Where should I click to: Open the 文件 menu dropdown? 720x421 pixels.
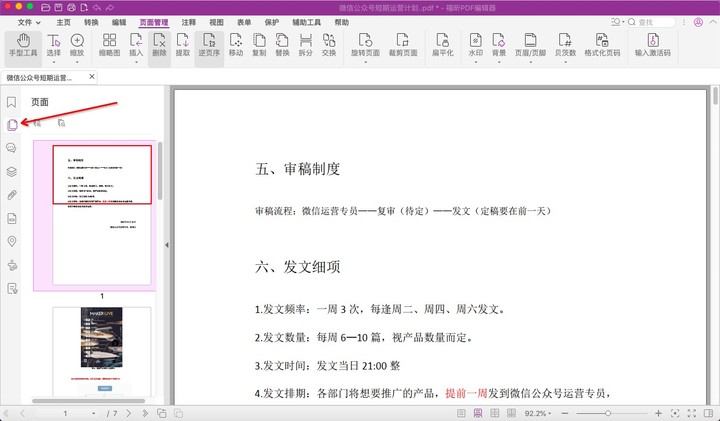(x=29, y=22)
